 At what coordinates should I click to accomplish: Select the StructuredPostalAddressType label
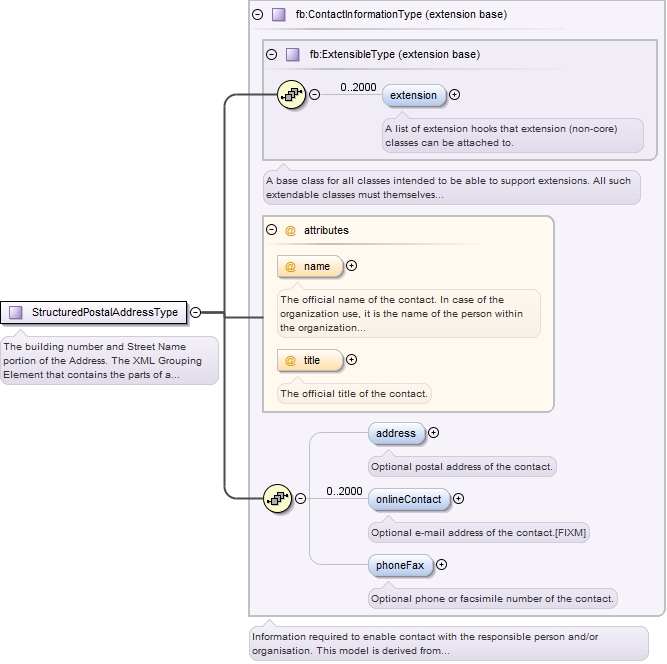pos(104,312)
